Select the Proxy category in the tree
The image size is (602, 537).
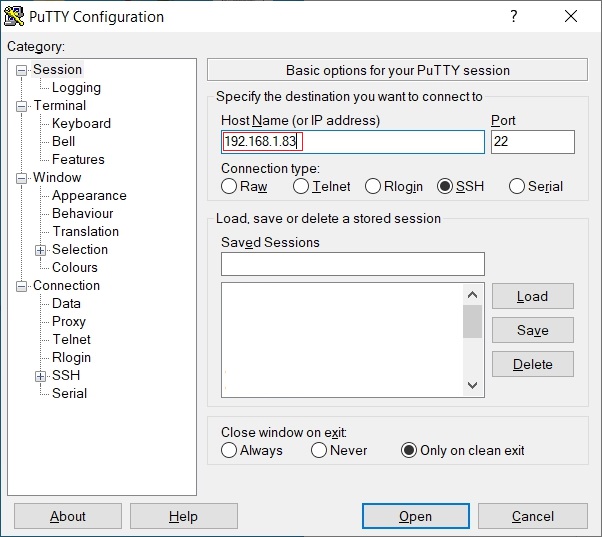[69, 321]
